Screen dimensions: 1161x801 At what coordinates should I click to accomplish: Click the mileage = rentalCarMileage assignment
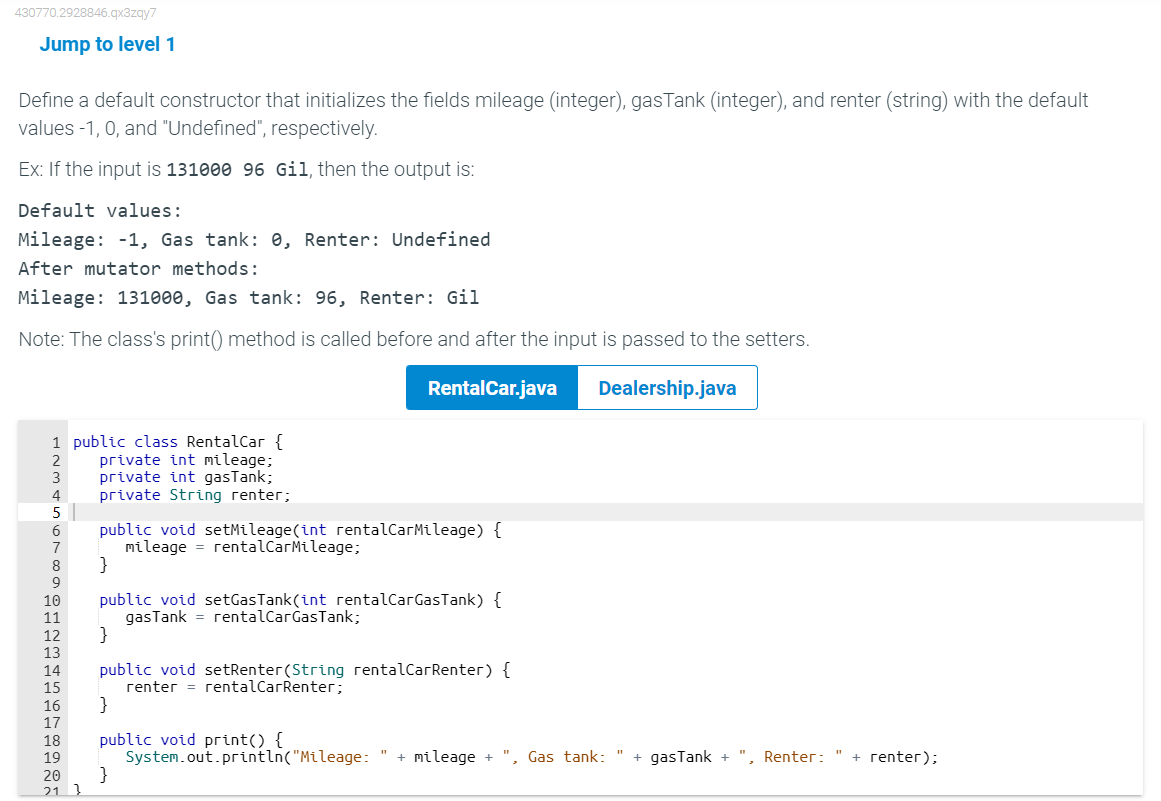(244, 547)
